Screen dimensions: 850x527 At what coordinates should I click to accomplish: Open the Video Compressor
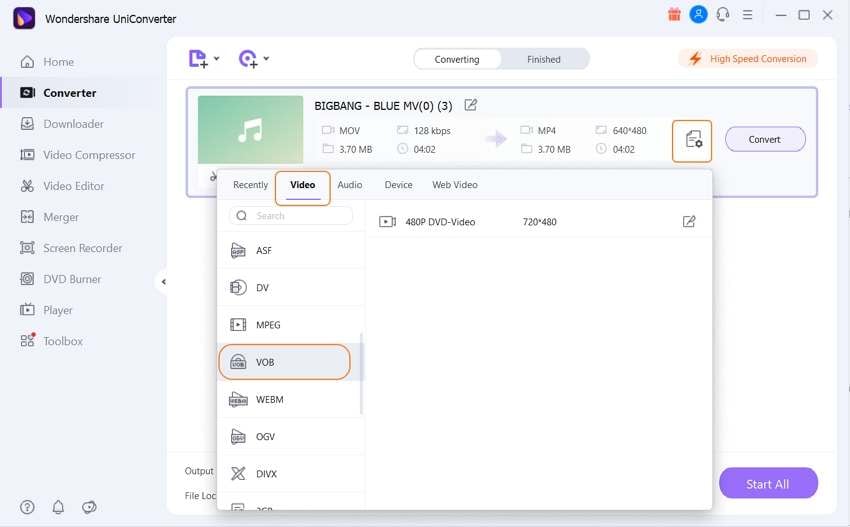coord(77,155)
